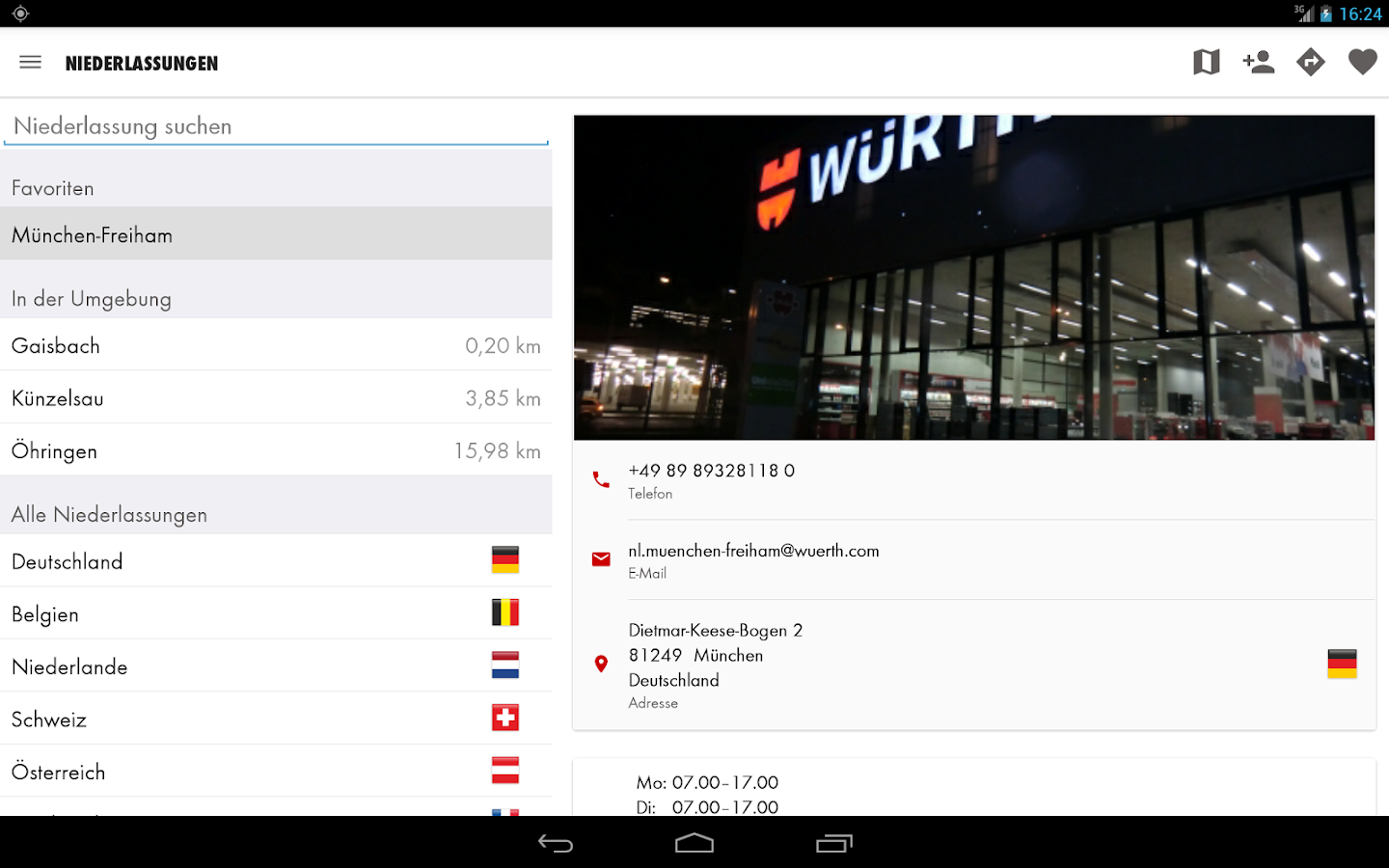
Task: Get directions with the route icon
Action: point(1311,63)
